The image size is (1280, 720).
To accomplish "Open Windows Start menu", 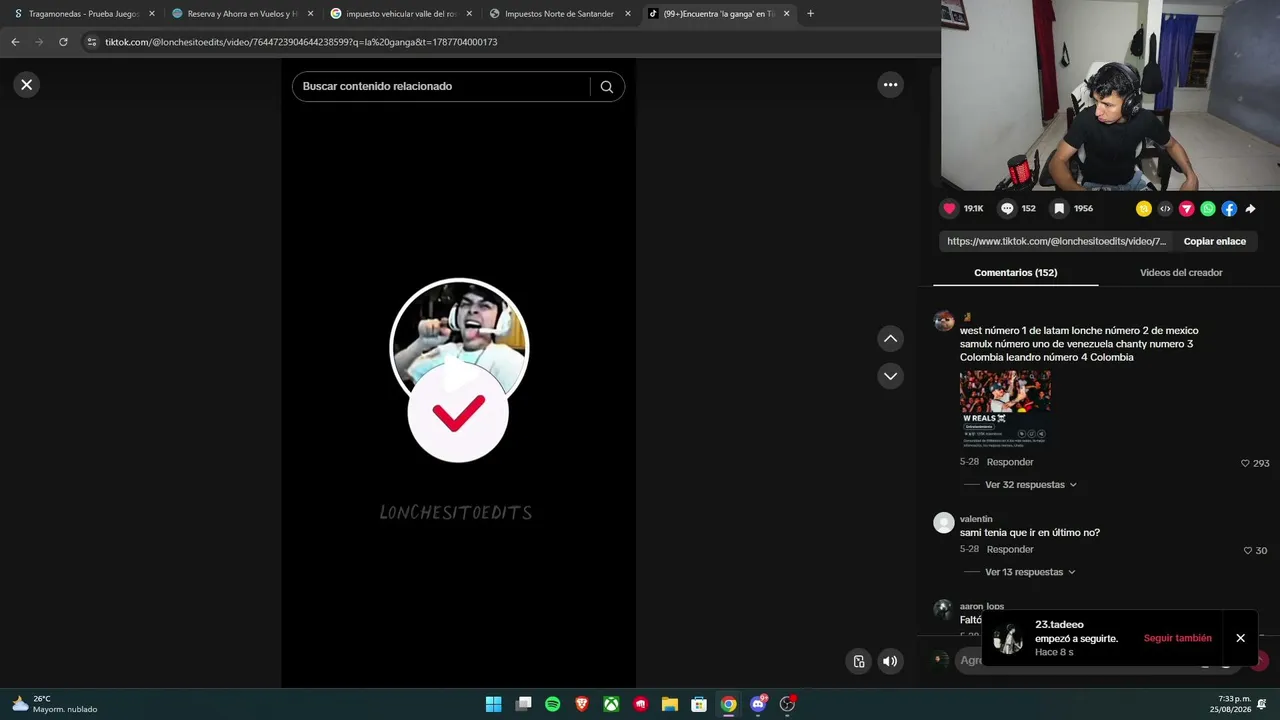I will click(493, 704).
